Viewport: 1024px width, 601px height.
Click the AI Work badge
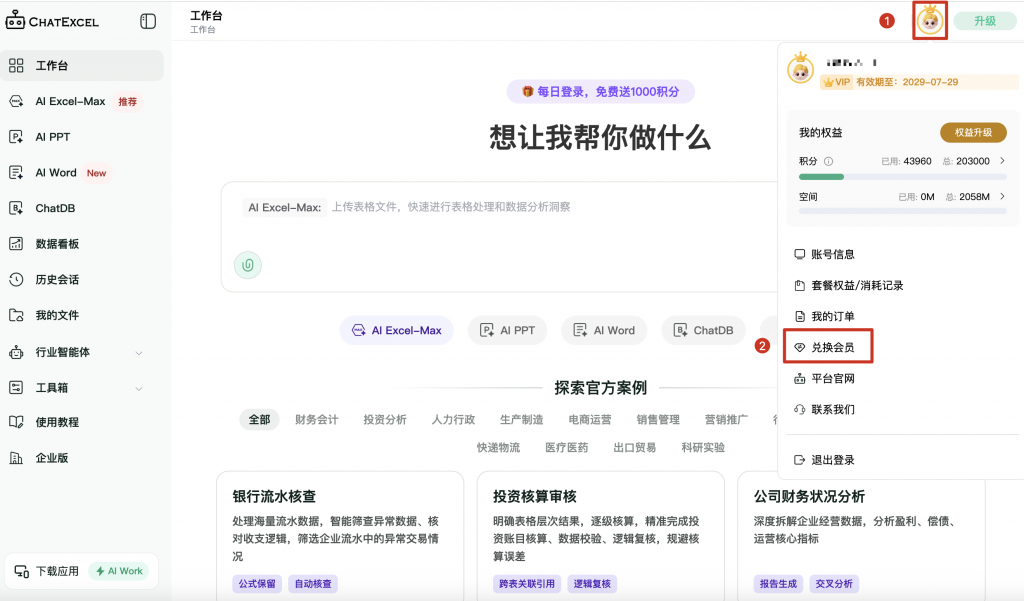(119, 571)
